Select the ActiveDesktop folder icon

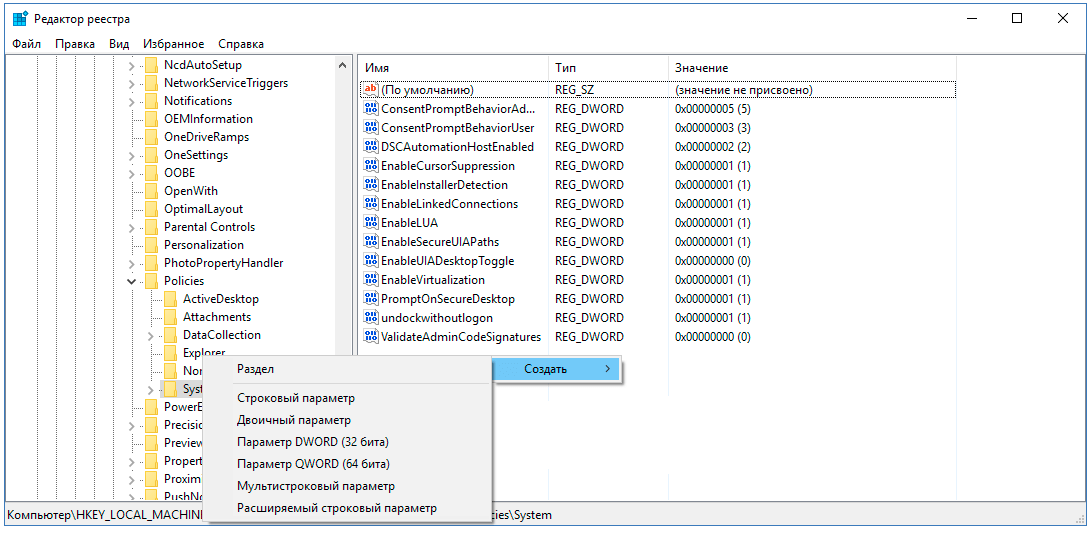point(171,299)
